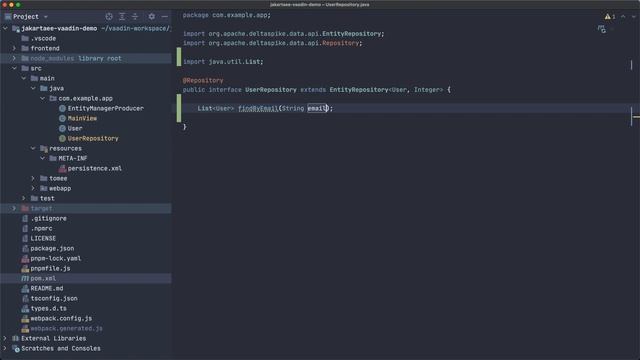This screenshot has width=640, height=360.
Task: Click the Expand All icon in Project panel
Action: coord(122,16)
